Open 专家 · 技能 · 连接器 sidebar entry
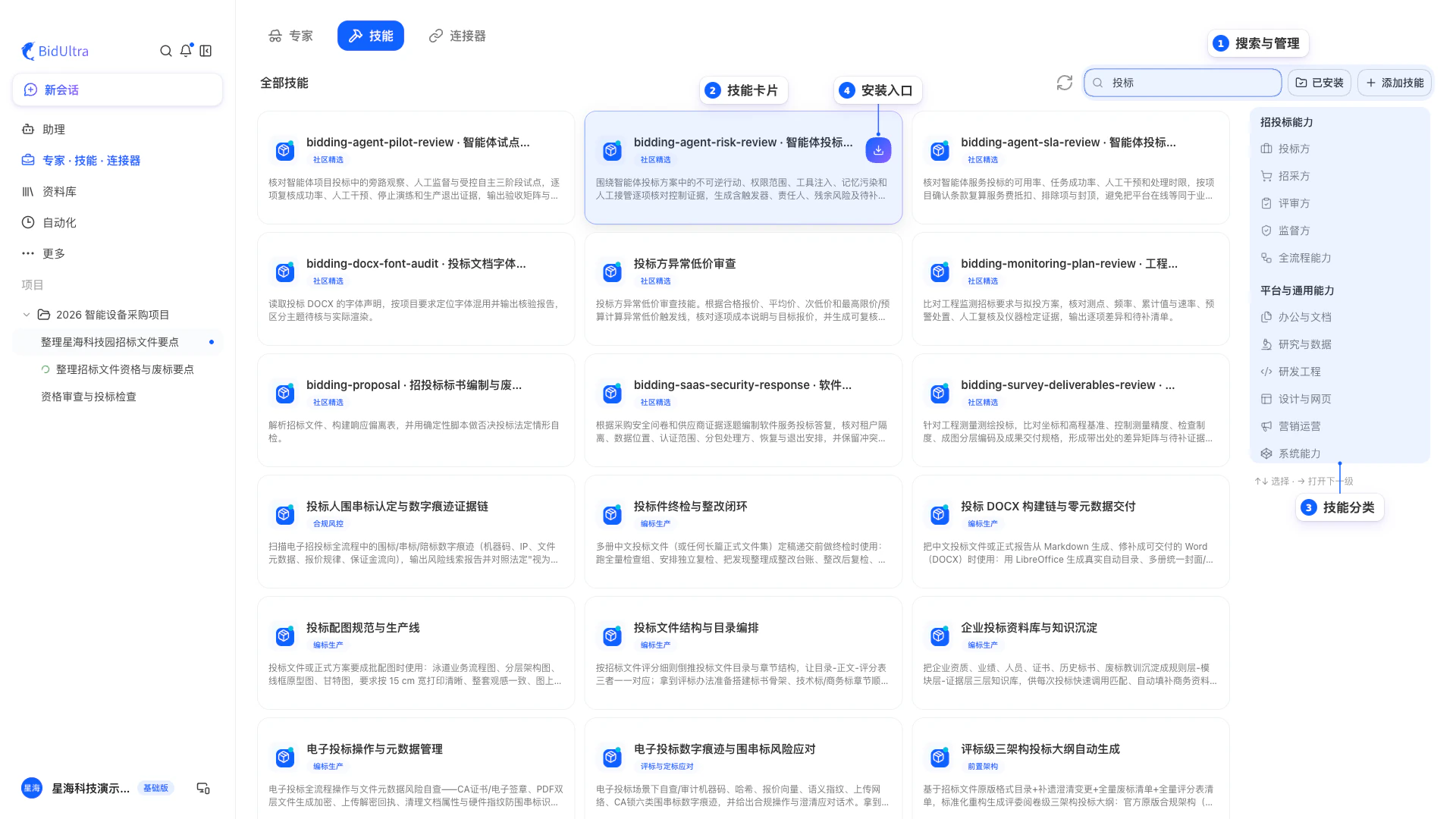The height and width of the screenshot is (819, 1456). (x=118, y=161)
